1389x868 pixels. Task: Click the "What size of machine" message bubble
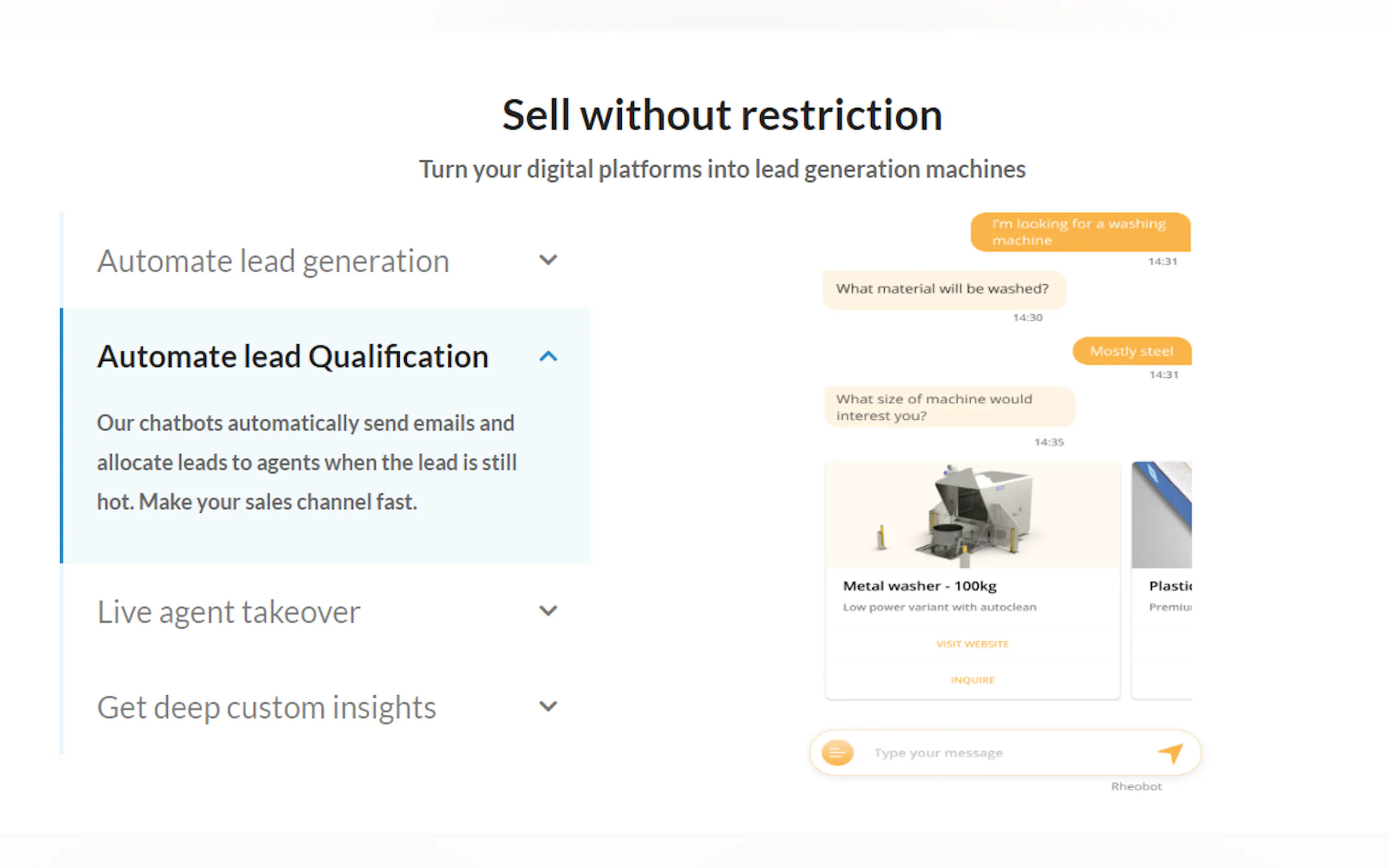coord(949,407)
